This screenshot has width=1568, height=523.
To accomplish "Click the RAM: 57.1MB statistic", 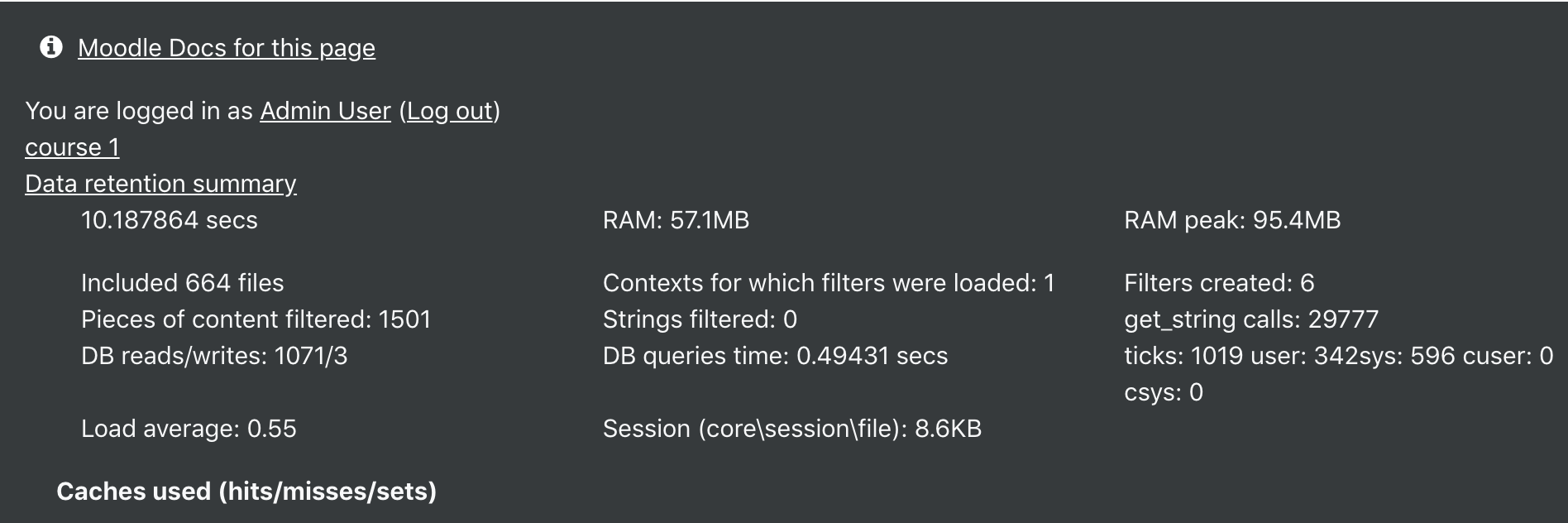I will pyautogui.click(x=676, y=220).
